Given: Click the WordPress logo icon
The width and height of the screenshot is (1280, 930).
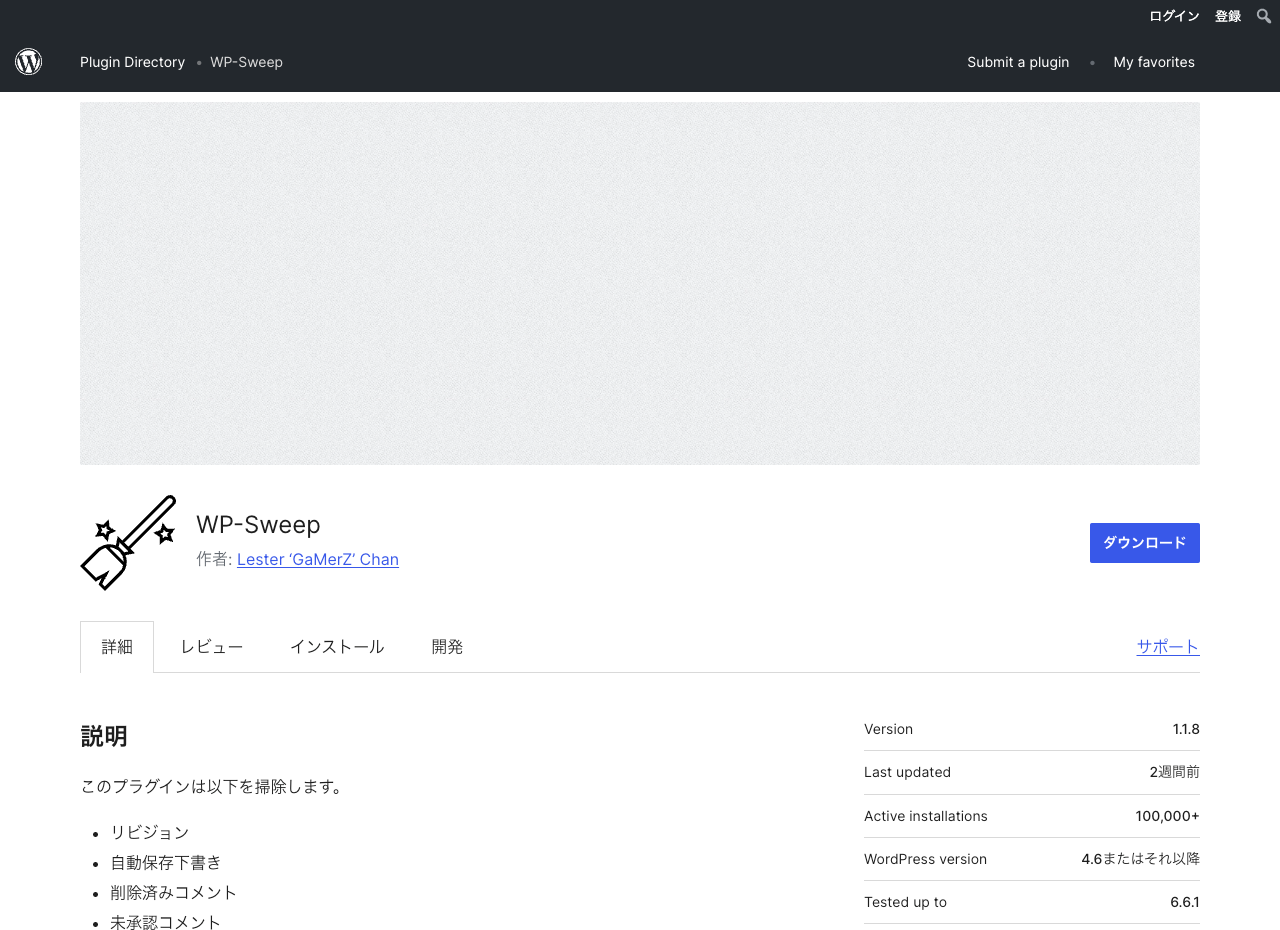Looking at the screenshot, I should (x=28, y=62).
